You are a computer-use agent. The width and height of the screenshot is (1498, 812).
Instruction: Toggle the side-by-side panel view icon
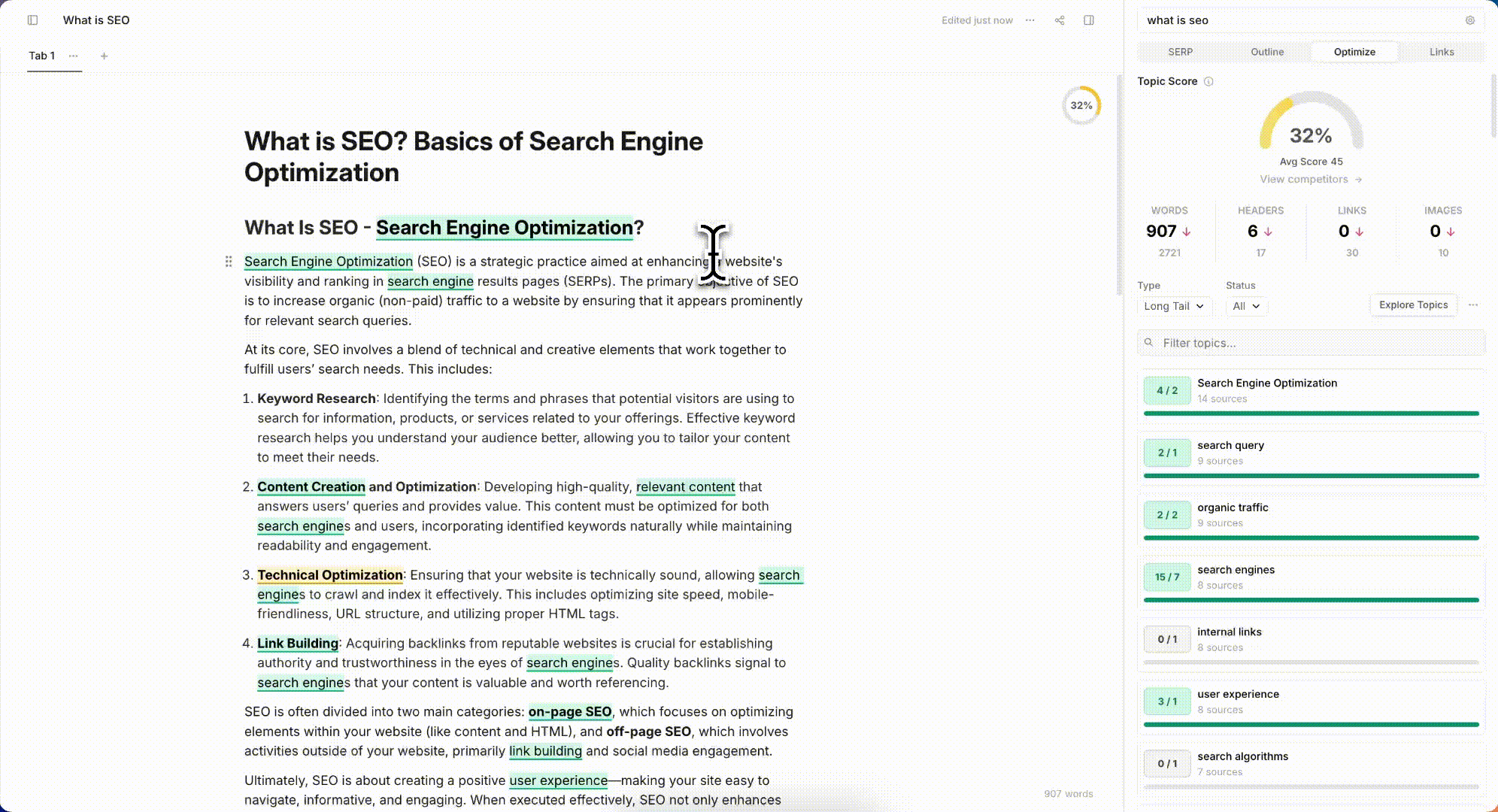pyautogui.click(x=1088, y=20)
